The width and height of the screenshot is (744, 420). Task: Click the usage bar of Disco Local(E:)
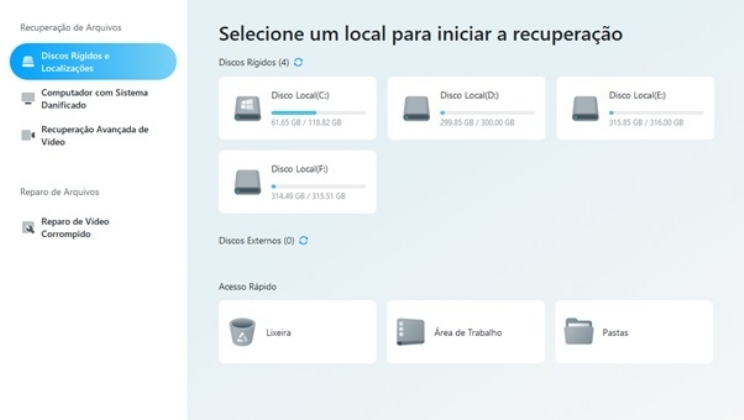pyautogui.click(x=656, y=113)
